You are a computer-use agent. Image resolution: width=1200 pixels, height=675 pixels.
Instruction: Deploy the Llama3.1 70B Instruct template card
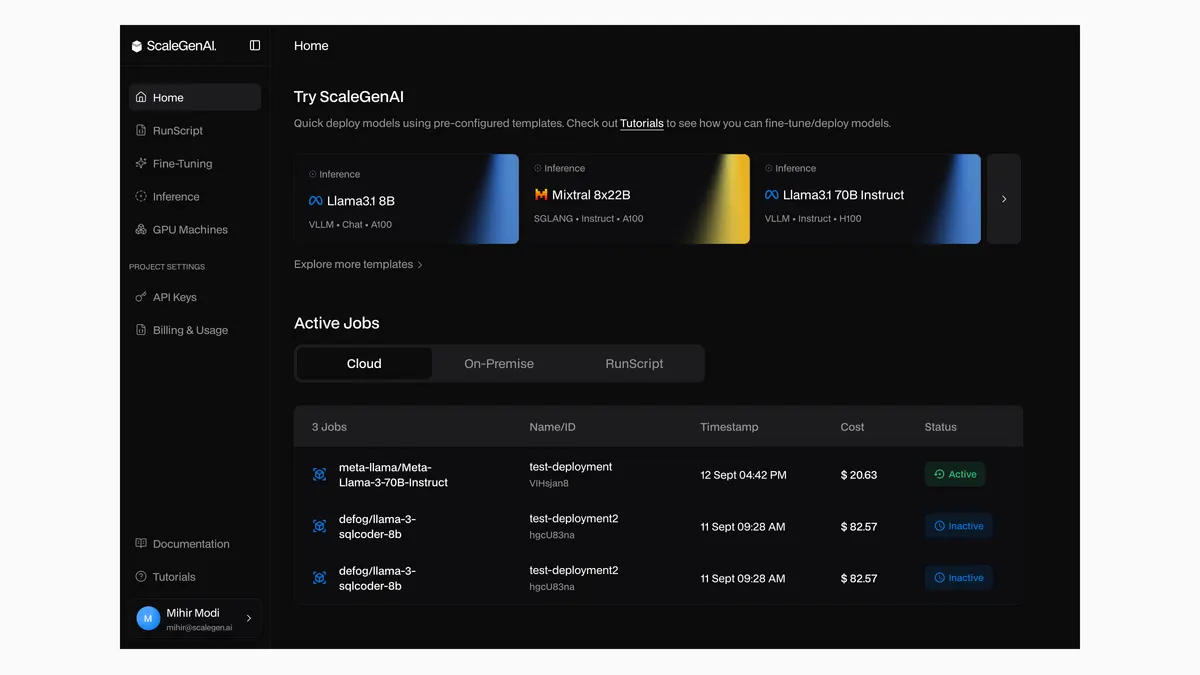click(x=867, y=199)
